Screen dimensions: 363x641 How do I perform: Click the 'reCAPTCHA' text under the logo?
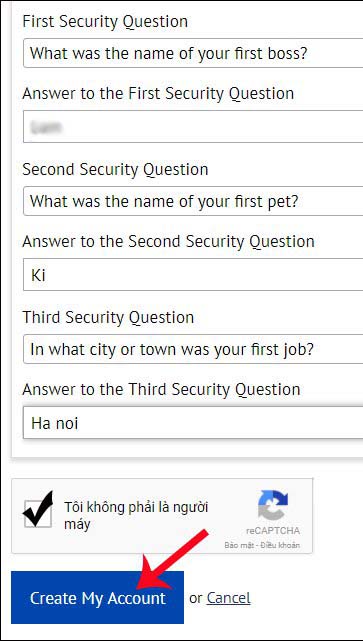point(273,531)
